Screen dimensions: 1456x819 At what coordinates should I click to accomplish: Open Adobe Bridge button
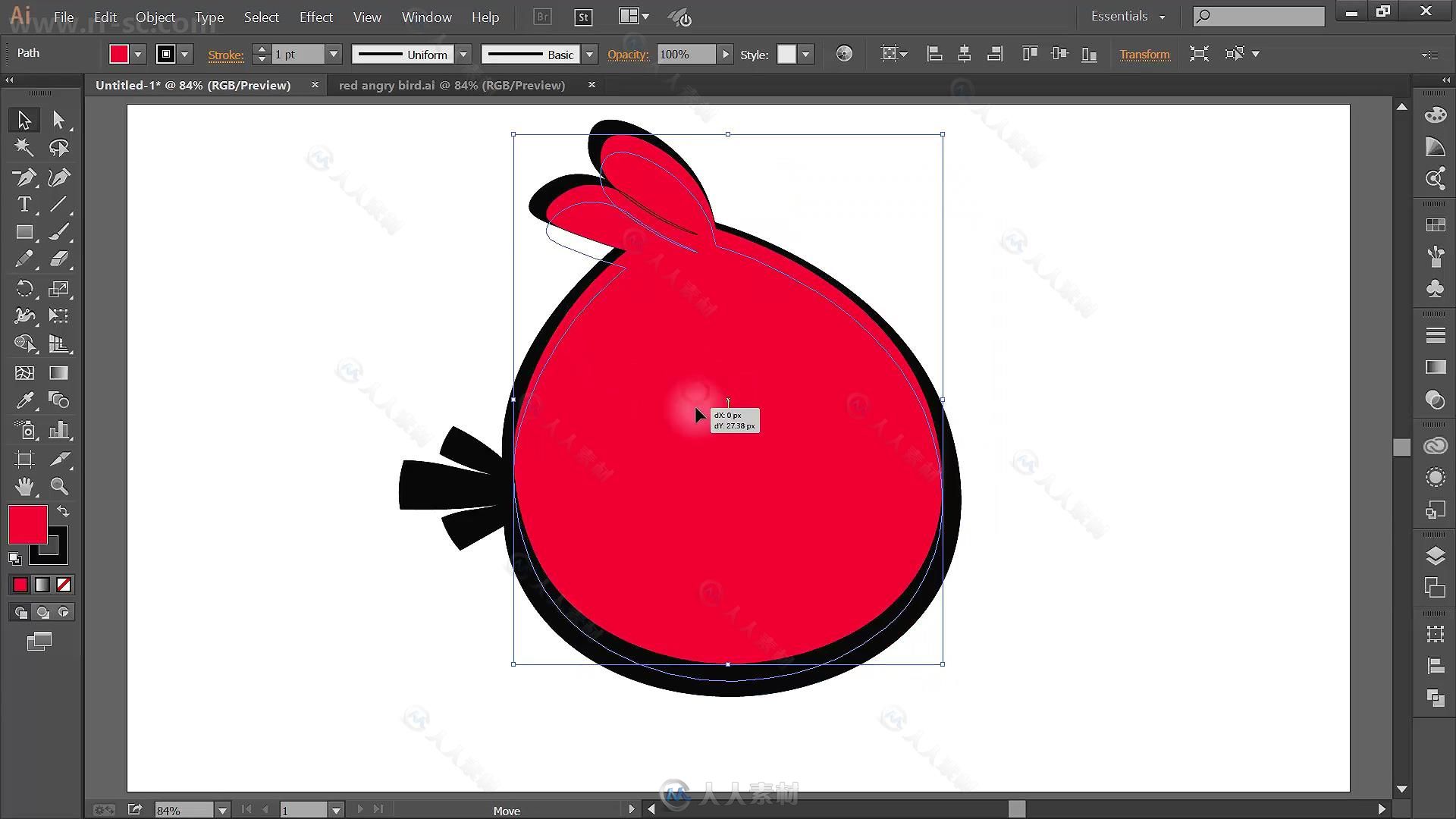tap(542, 17)
